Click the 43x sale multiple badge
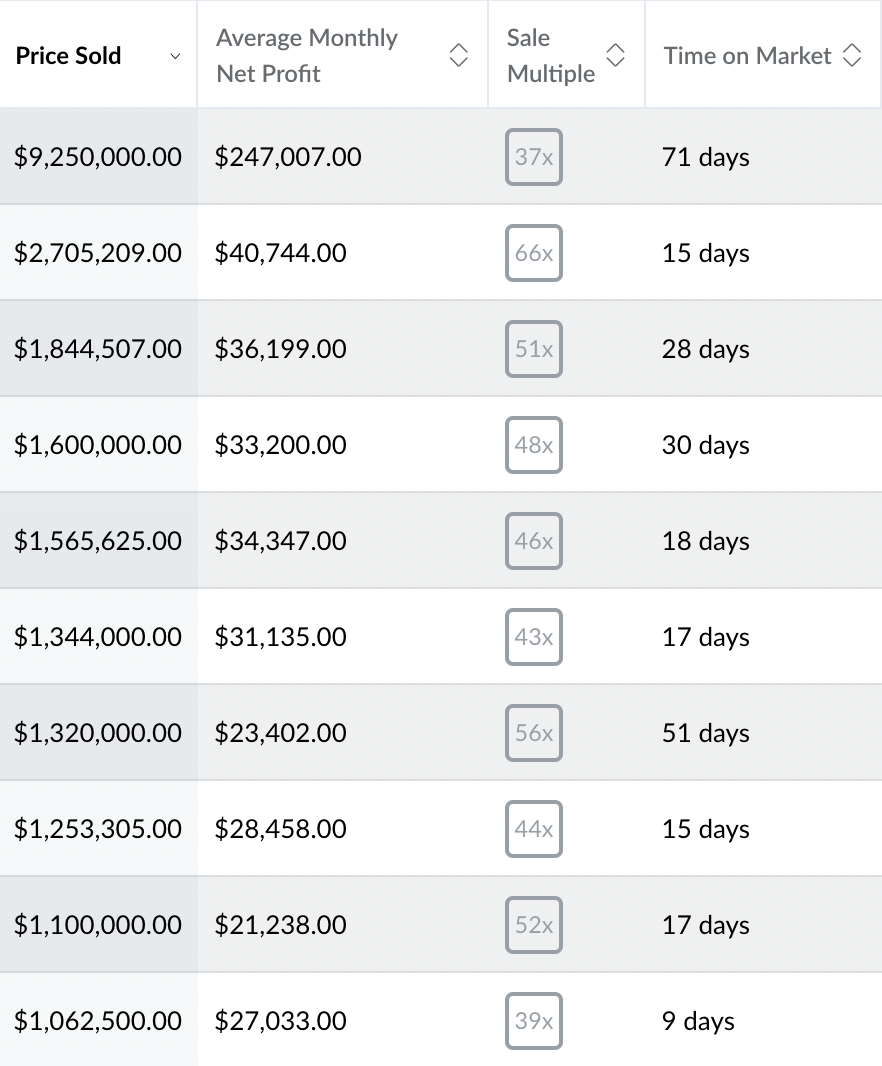This screenshot has height=1066, width=882. click(x=534, y=637)
